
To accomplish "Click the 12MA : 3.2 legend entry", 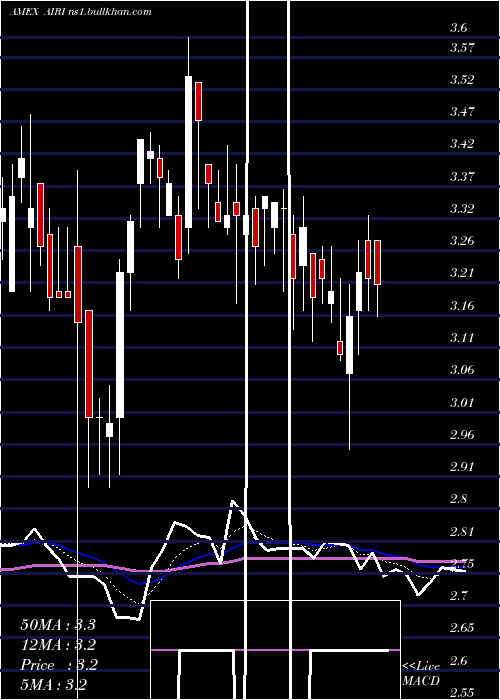I will [58, 645].
